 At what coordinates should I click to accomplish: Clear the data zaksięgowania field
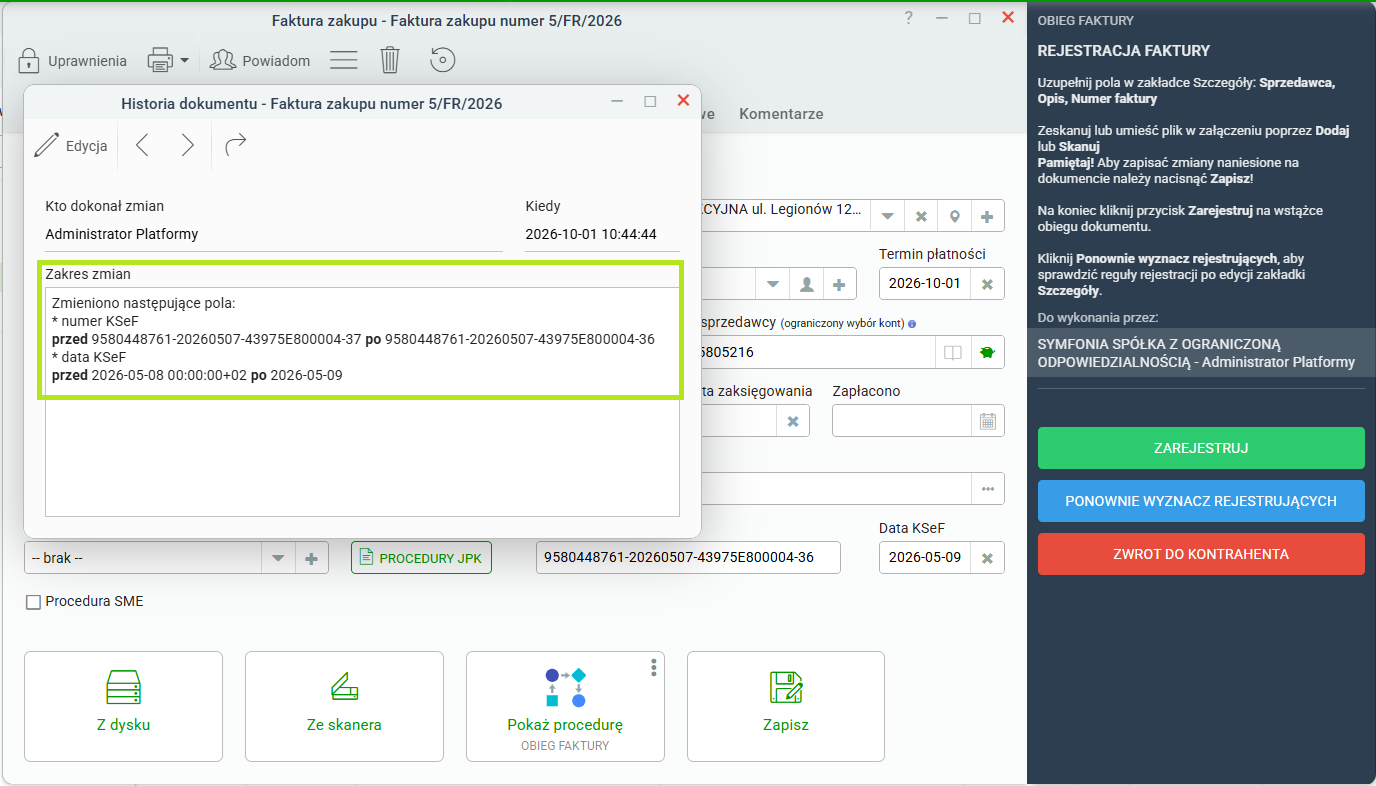point(793,421)
